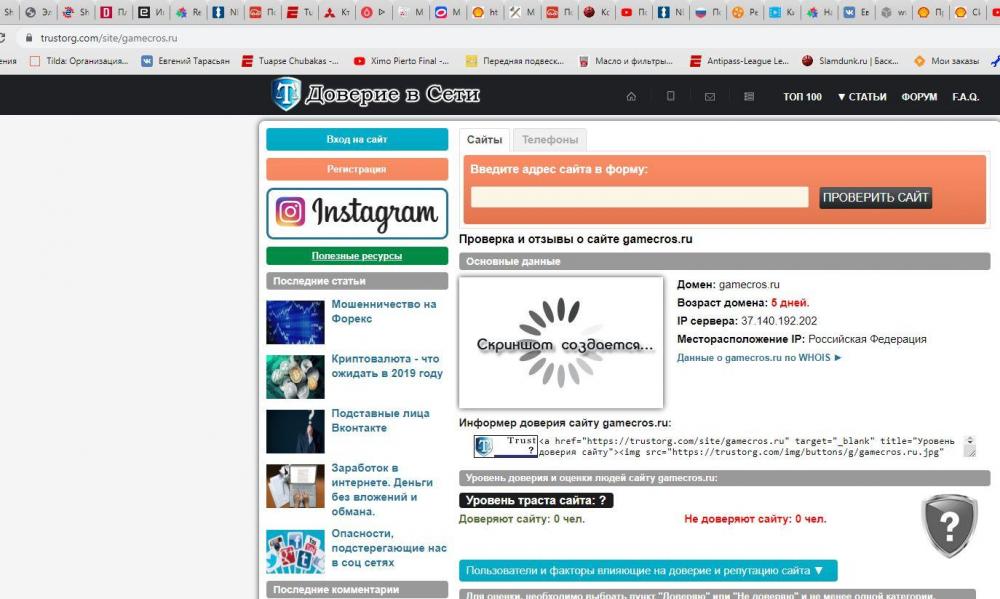Click the mobile phone icon in header
The image size is (1000, 599).
[671, 97]
